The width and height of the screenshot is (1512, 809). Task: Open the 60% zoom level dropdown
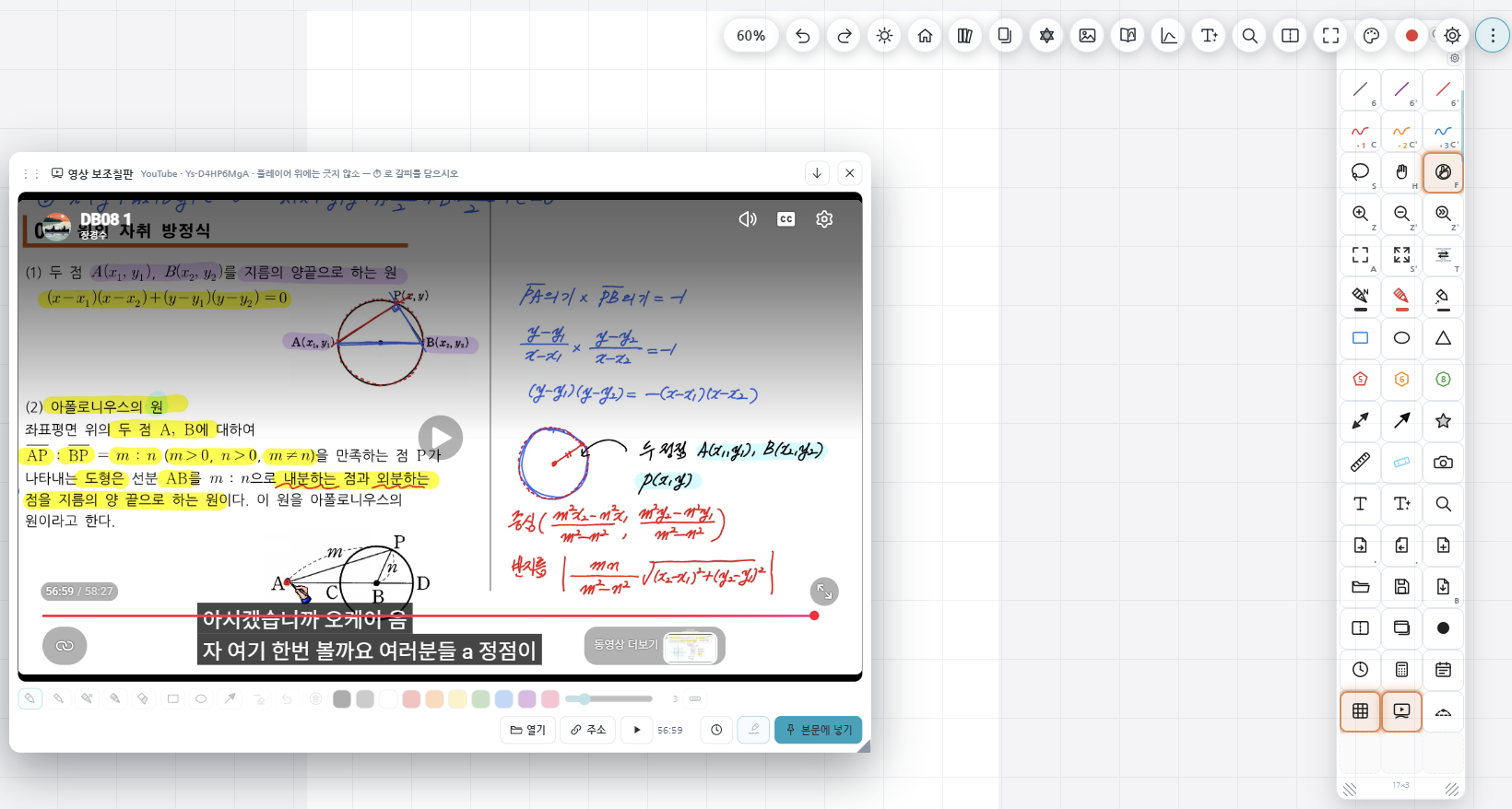750,36
